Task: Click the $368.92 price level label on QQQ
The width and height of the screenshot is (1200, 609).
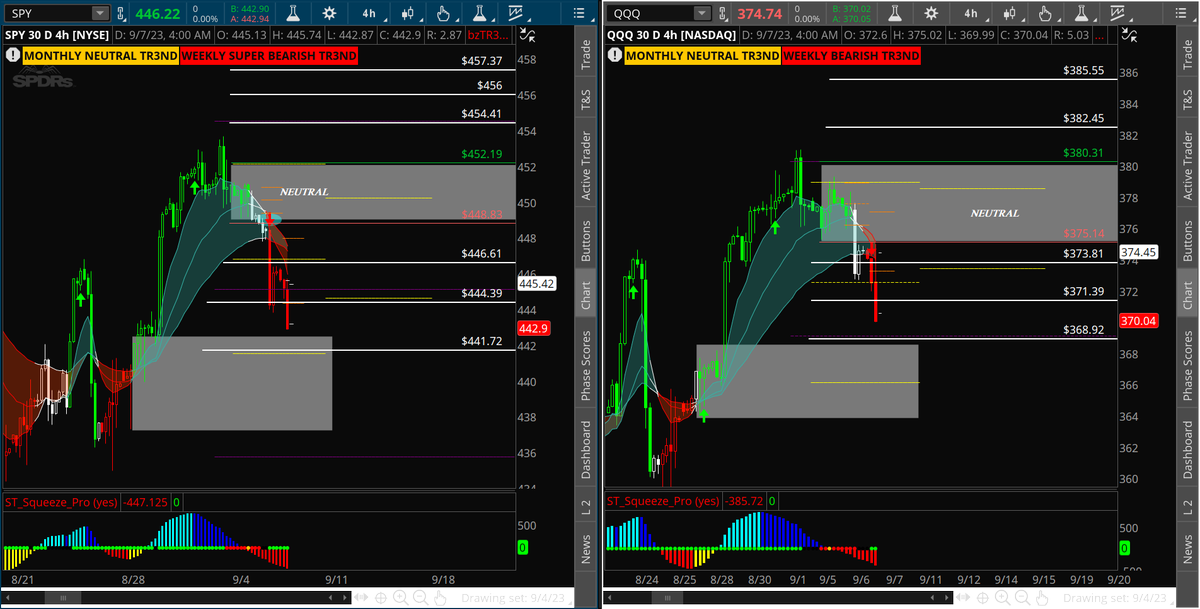Action: tap(1083, 329)
